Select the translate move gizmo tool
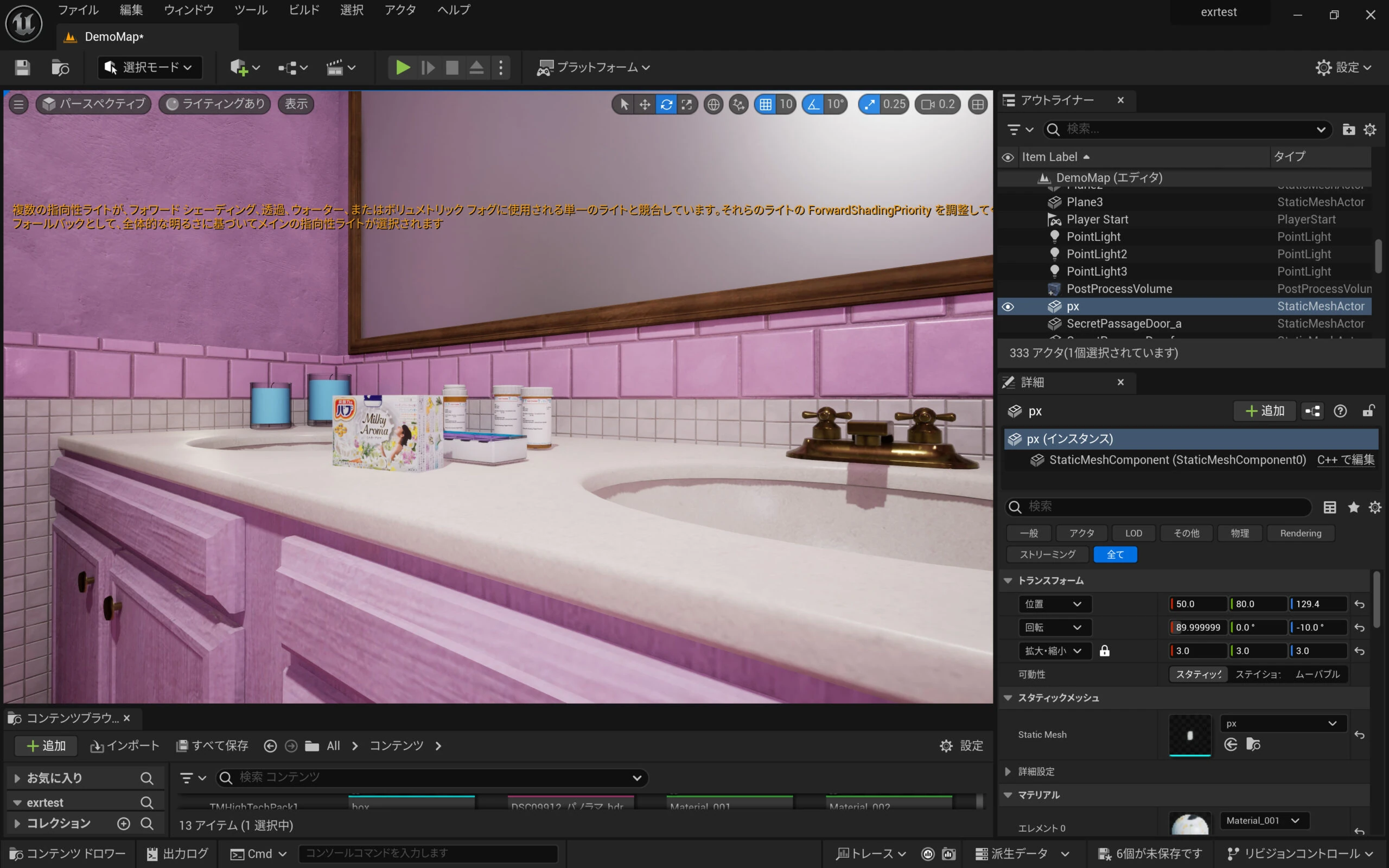This screenshot has width=1389, height=868. (645, 104)
